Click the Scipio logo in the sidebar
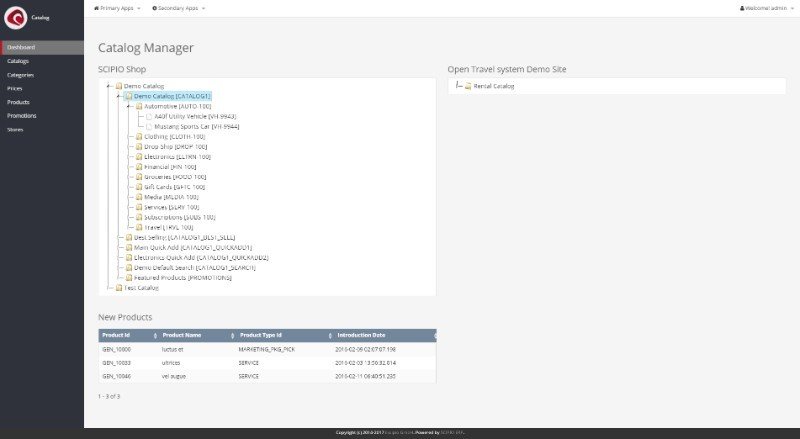 pyautogui.click(x=15, y=18)
